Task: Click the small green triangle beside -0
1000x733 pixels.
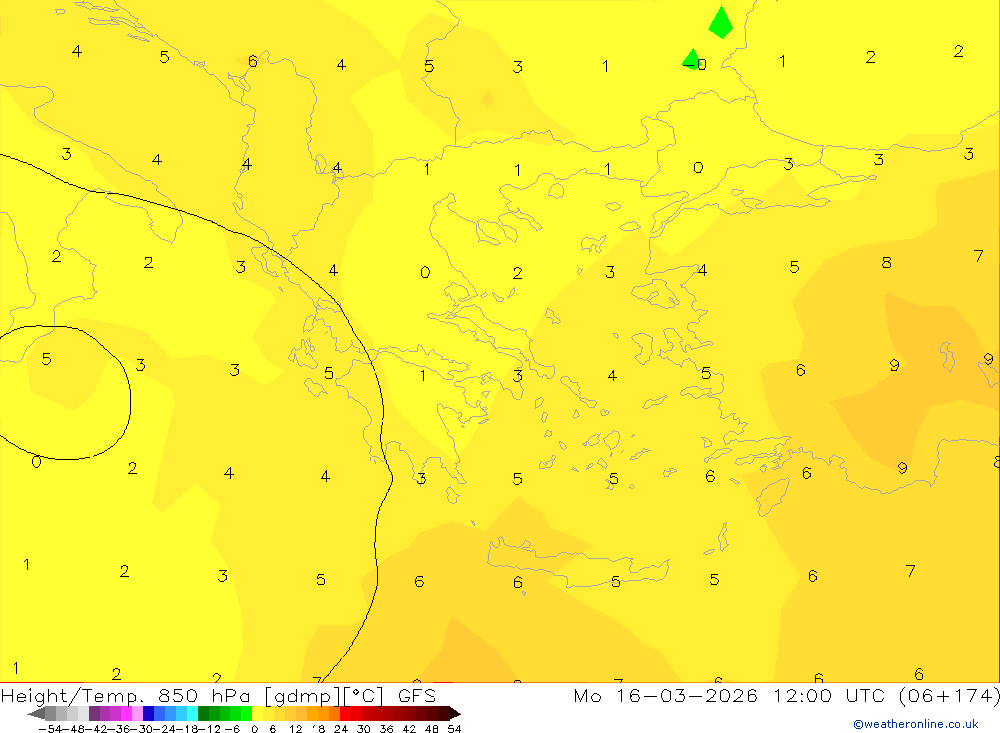Action: pos(691,59)
